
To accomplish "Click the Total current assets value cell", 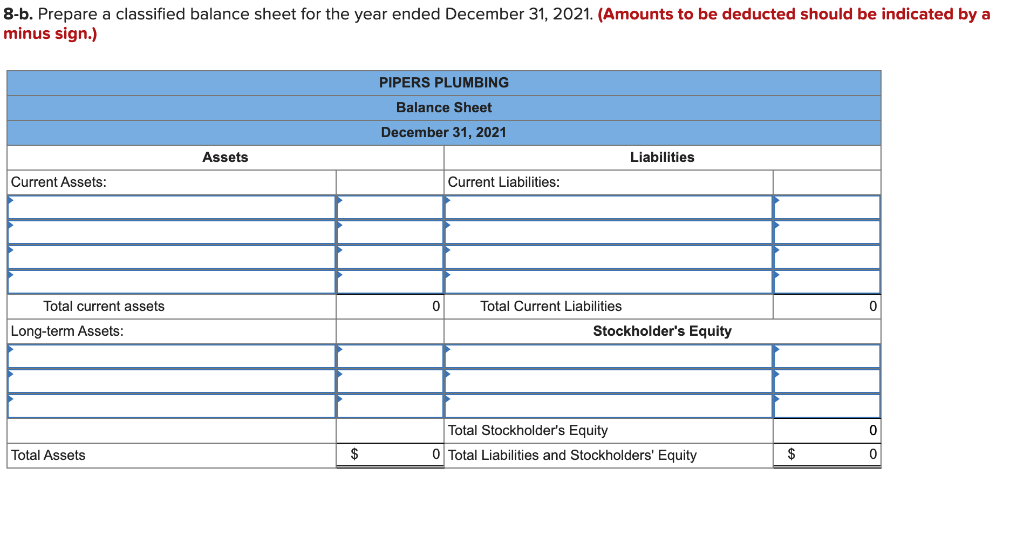I will click(390, 306).
